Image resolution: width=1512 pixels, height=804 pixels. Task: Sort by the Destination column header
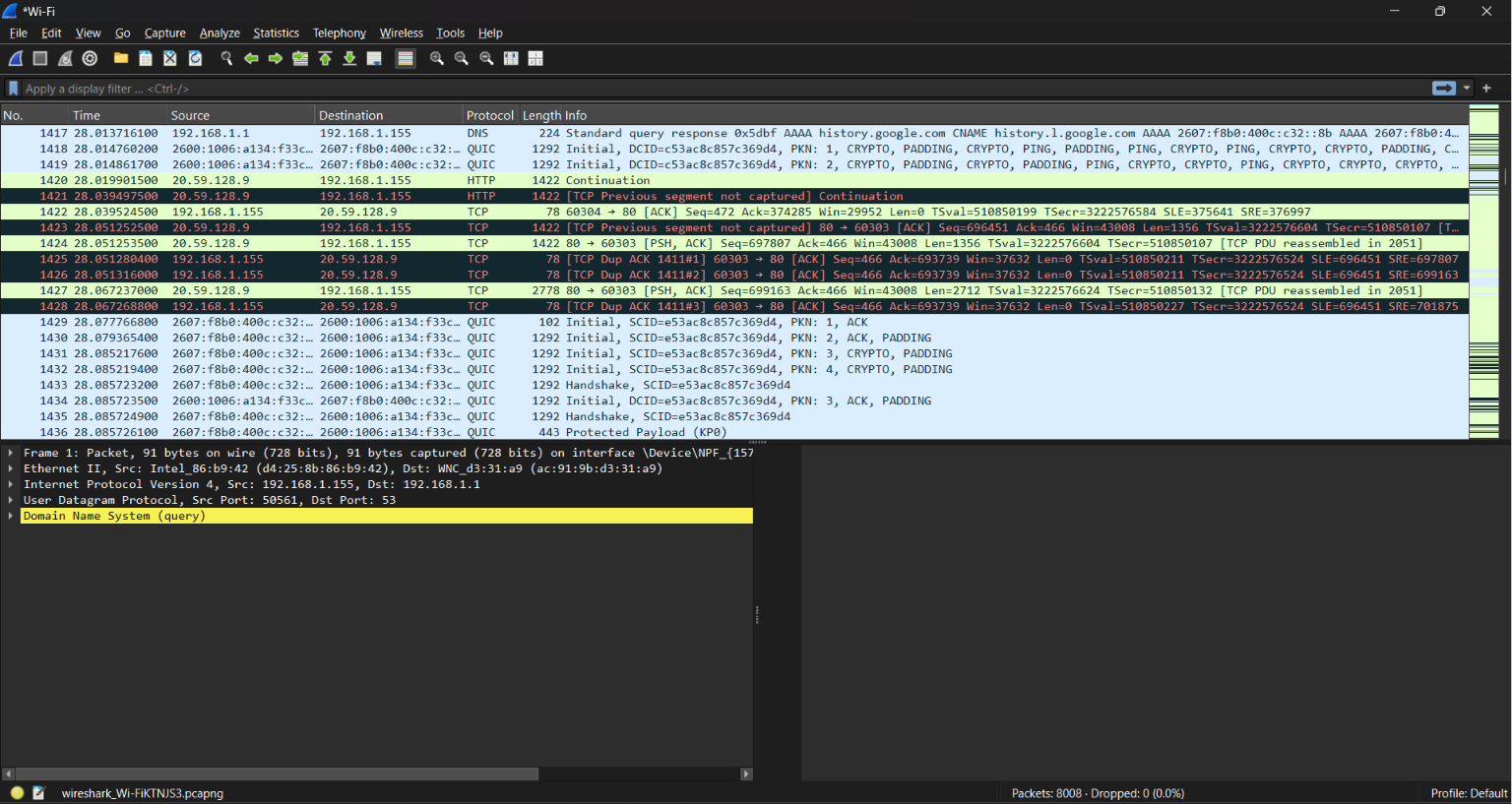click(389, 115)
